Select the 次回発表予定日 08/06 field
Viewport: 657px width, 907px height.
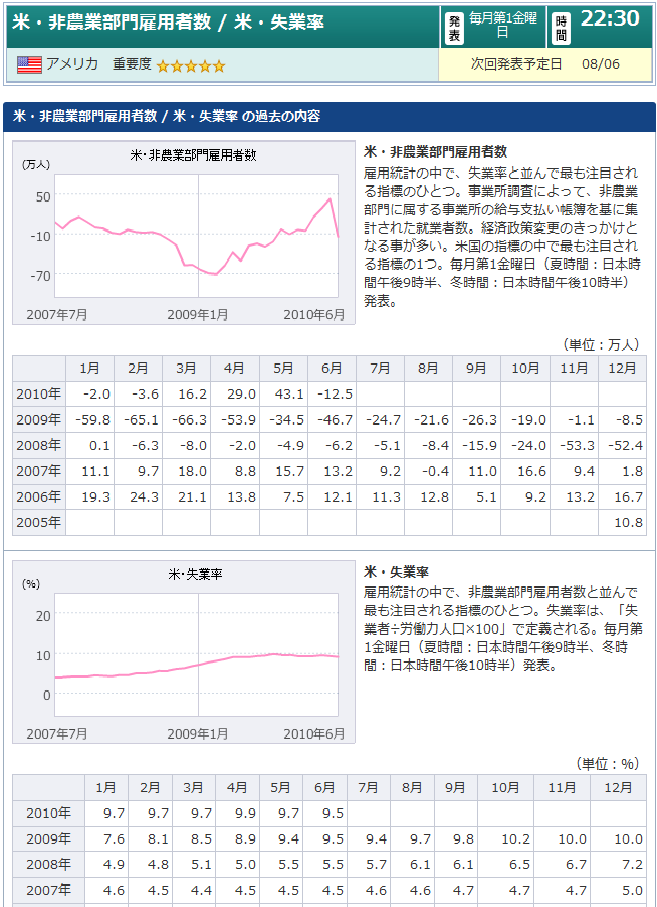click(x=545, y=65)
